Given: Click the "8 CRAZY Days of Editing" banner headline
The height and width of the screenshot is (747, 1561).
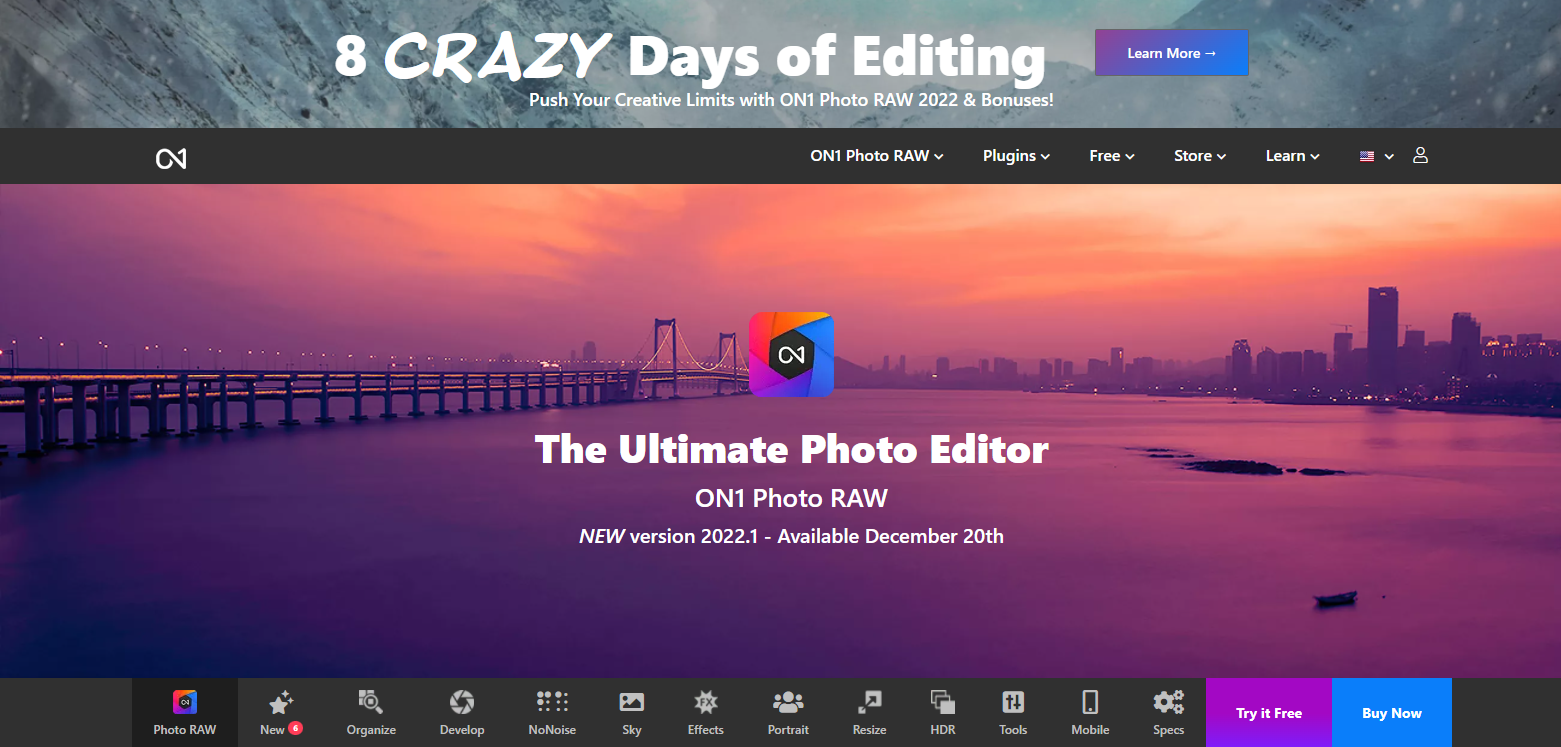Looking at the screenshot, I should pyautogui.click(x=689, y=56).
